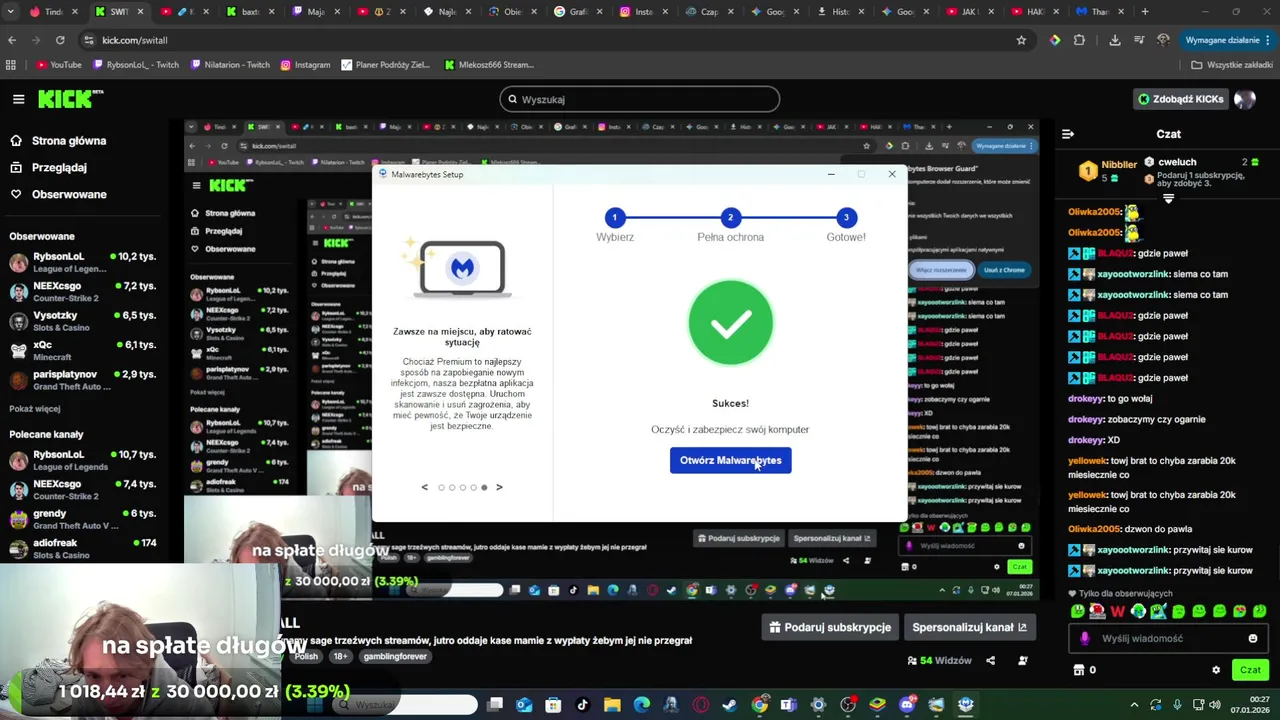
Task: Collapse the chat panel with arrow icon
Action: click(1068, 133)
